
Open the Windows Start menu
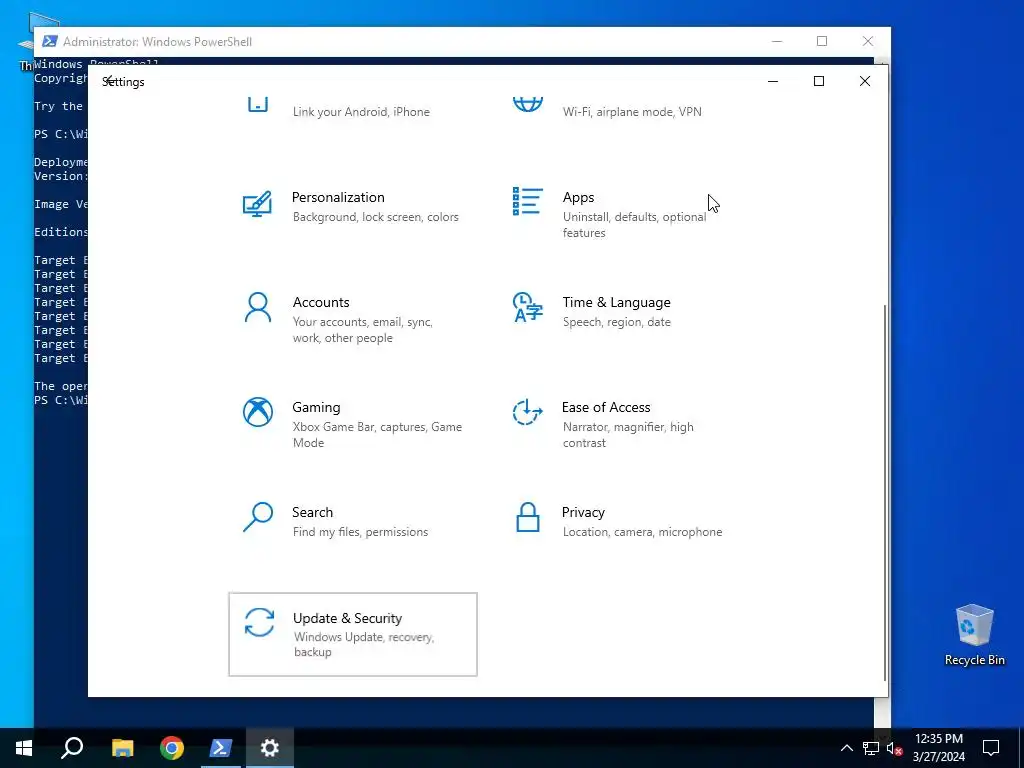click(x=24, y=748)
